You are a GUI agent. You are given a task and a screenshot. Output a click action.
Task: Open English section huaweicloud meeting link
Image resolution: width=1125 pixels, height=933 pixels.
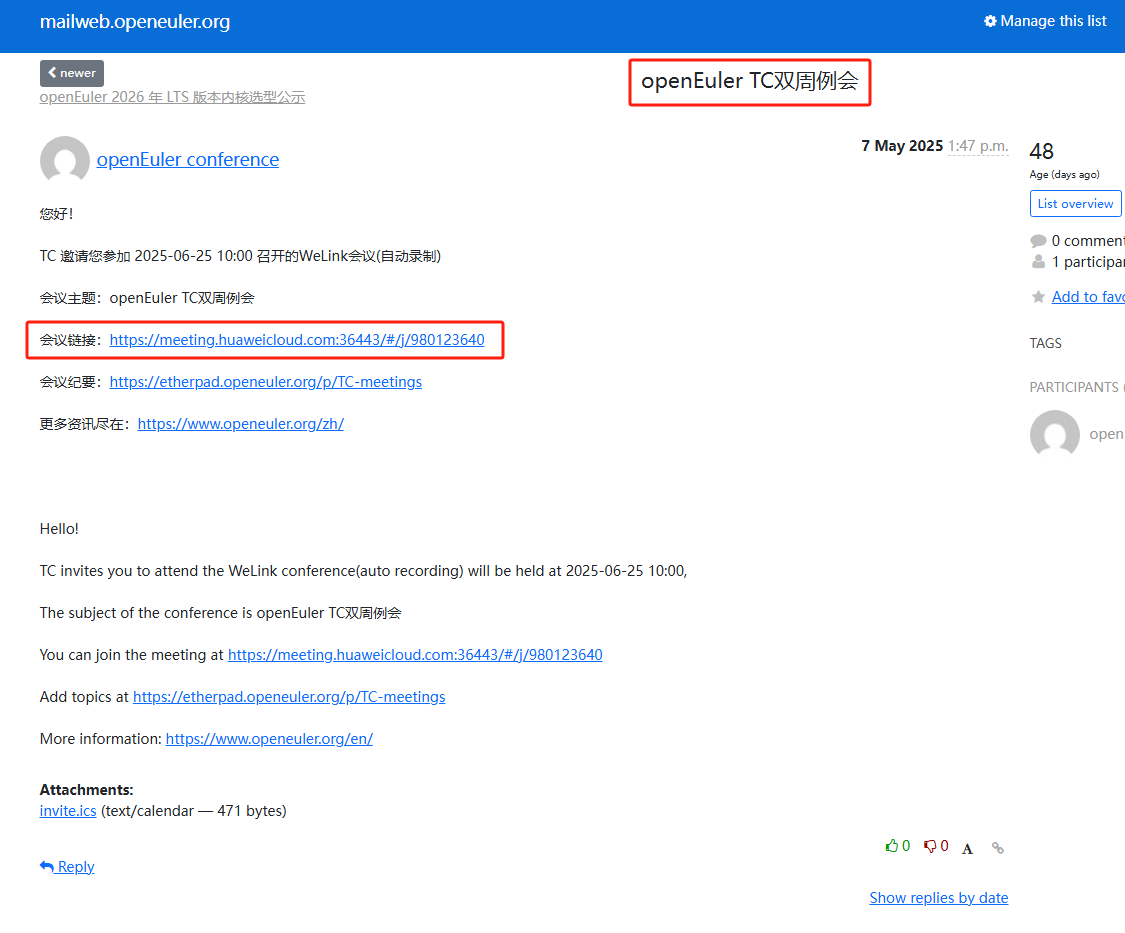tap(415, 655)
